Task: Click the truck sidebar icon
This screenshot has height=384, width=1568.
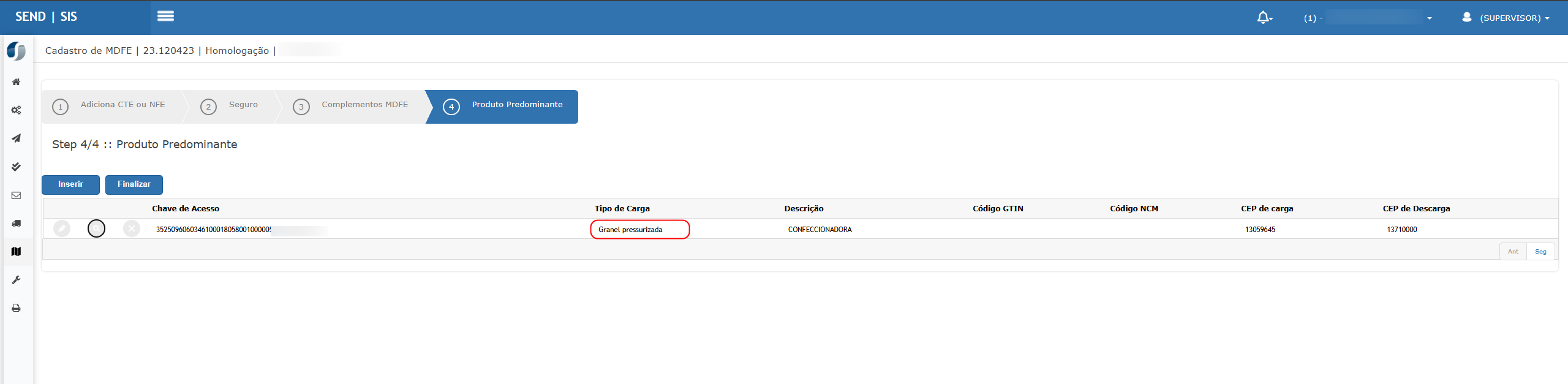Action: click(17, 224)
